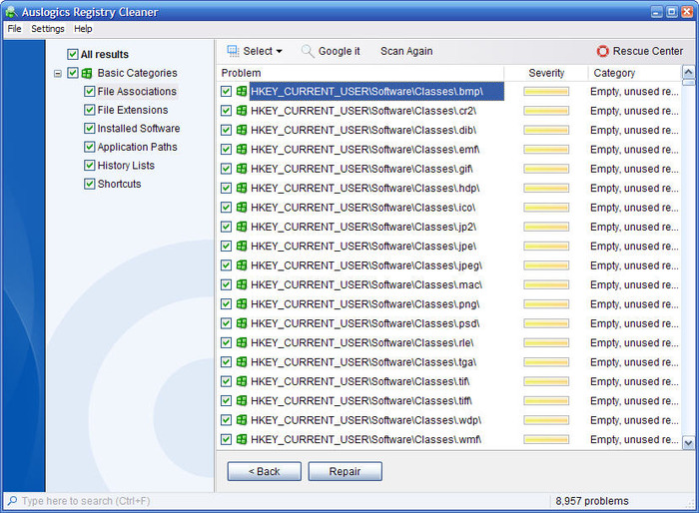Click the severity bar of the .cr2 entry
This screenshot has height=513, width=699.
click(x=546, y=111)
